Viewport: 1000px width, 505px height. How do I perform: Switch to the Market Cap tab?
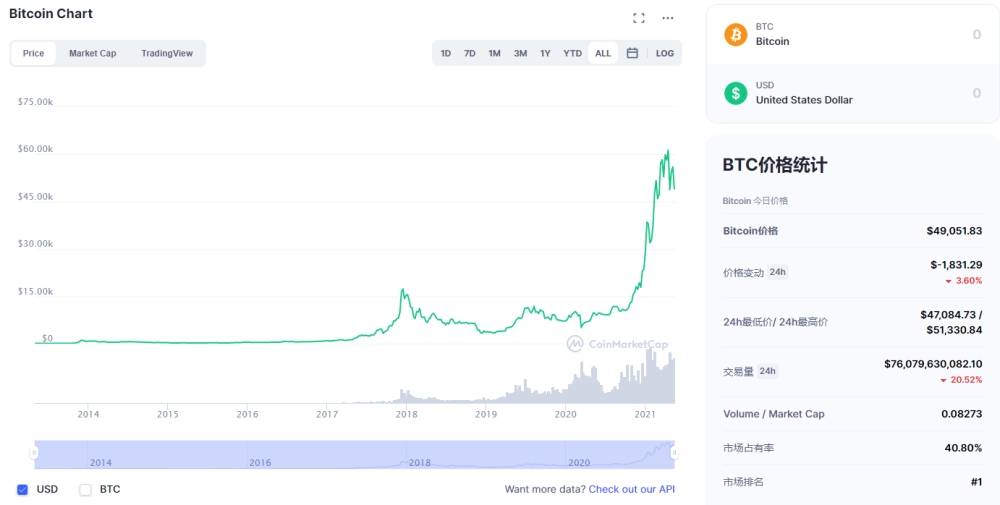click(x=92, y=54)
